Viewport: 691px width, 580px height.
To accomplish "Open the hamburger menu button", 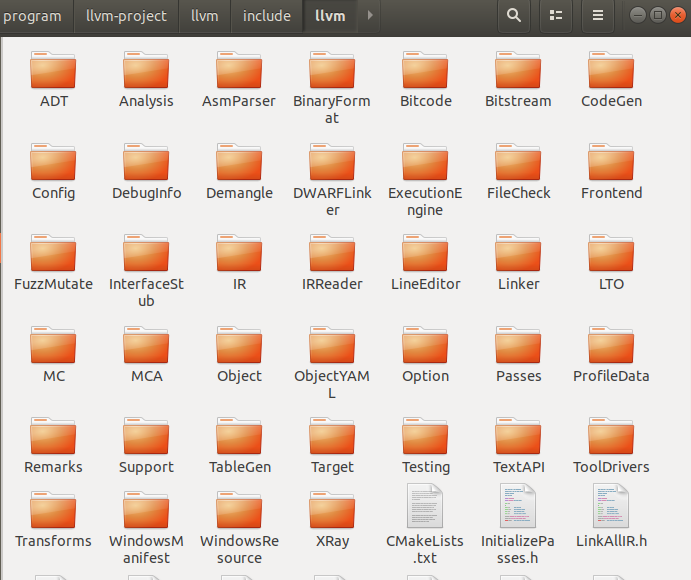I will click(598, 16).
